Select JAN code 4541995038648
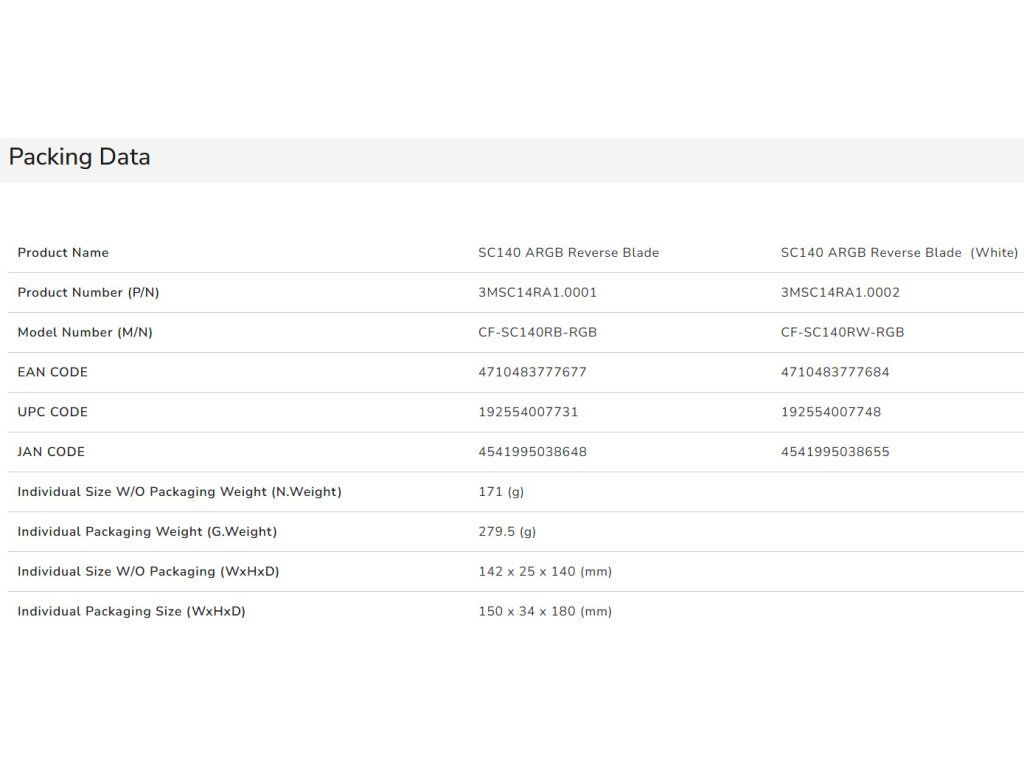Screen dimensions: 1024x768 532,452
